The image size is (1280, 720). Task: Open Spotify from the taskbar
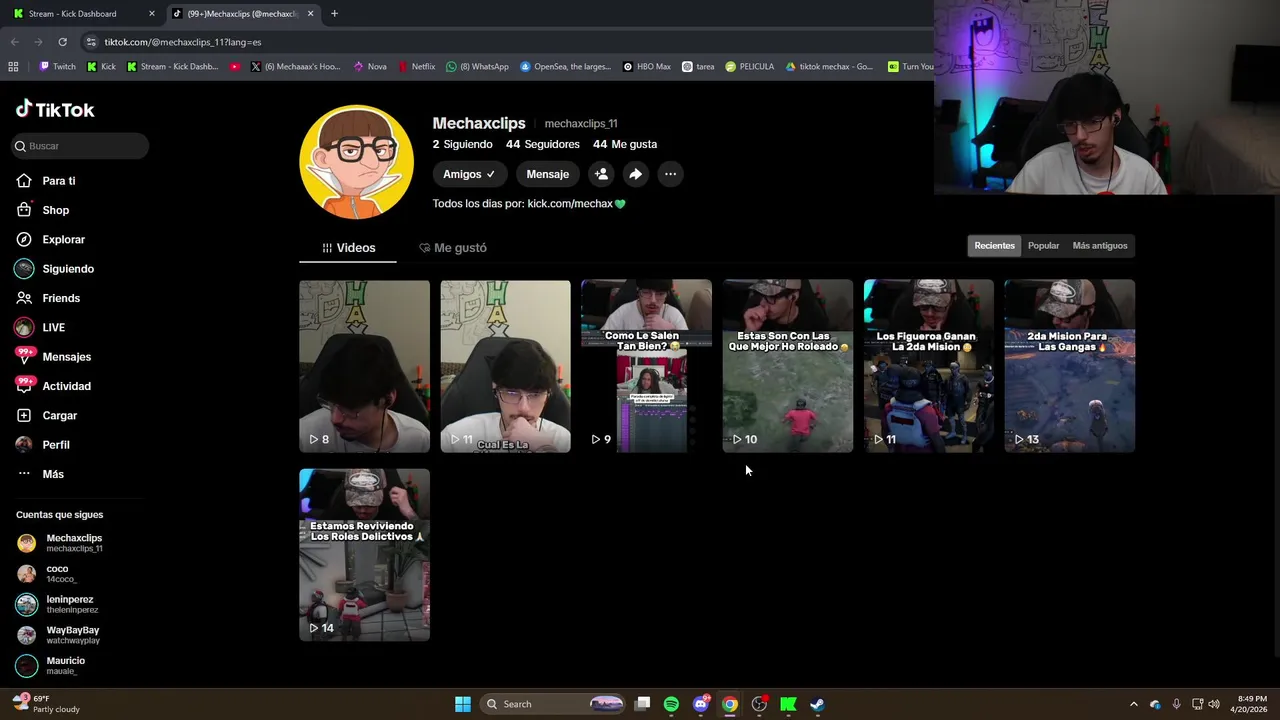(x=671, y=704)
